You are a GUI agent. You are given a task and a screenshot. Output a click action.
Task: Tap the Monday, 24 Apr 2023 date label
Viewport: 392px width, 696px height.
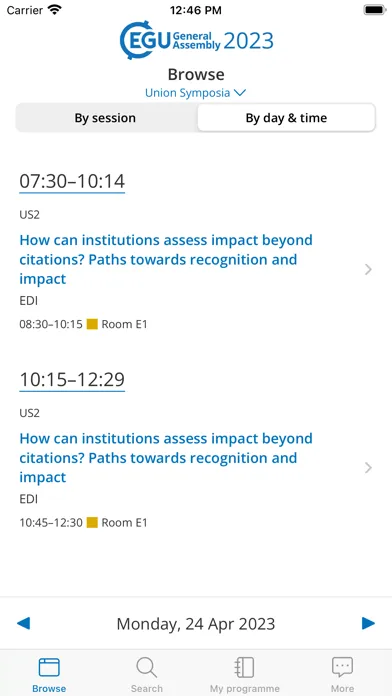point(196,624)
